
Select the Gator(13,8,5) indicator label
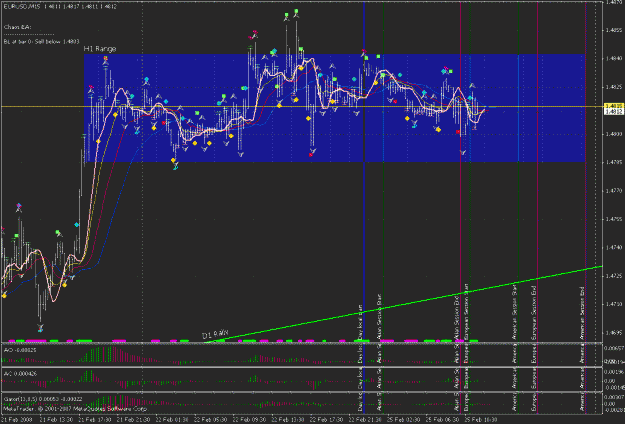[43, 398]
